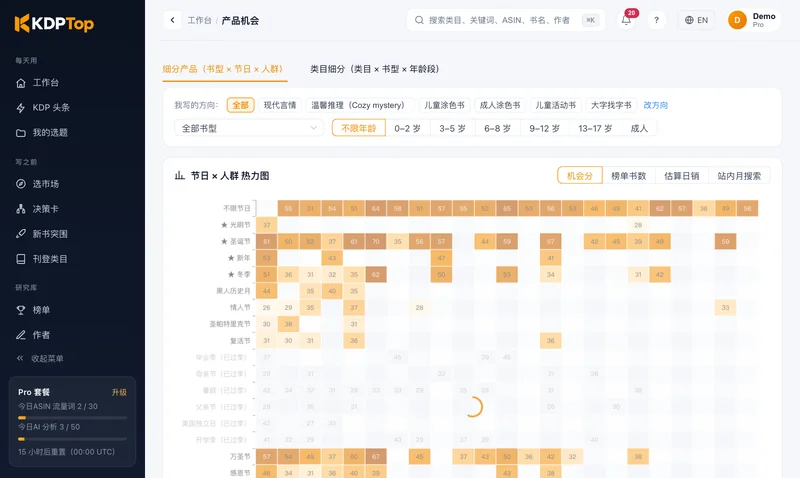Switch to 类目细分 (类目 × 书型 × 年龄段) tab
Image resolution: width=800 pixels, height=478 pixels.
point(374,69)
